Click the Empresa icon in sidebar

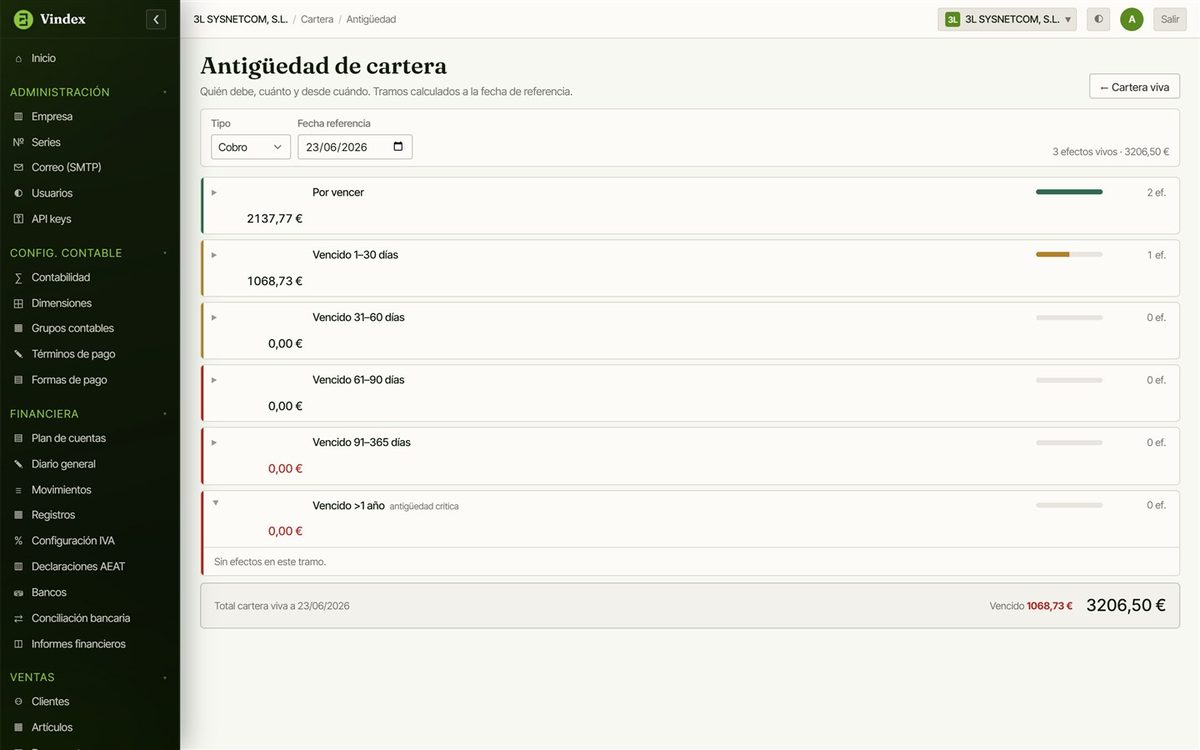[18, 117]
